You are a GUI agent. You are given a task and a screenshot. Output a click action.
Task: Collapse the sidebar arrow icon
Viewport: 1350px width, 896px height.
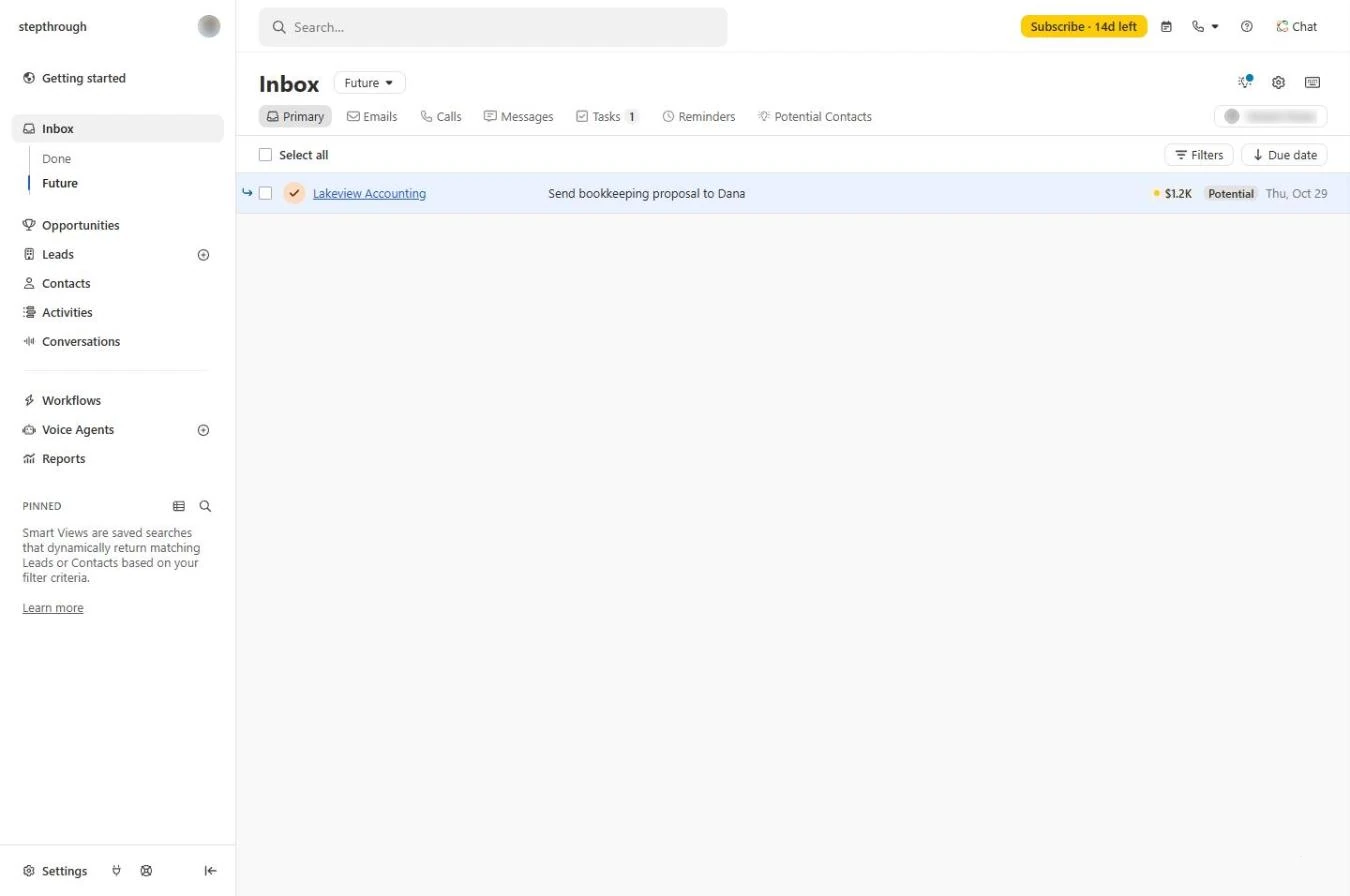click(210, 871)
